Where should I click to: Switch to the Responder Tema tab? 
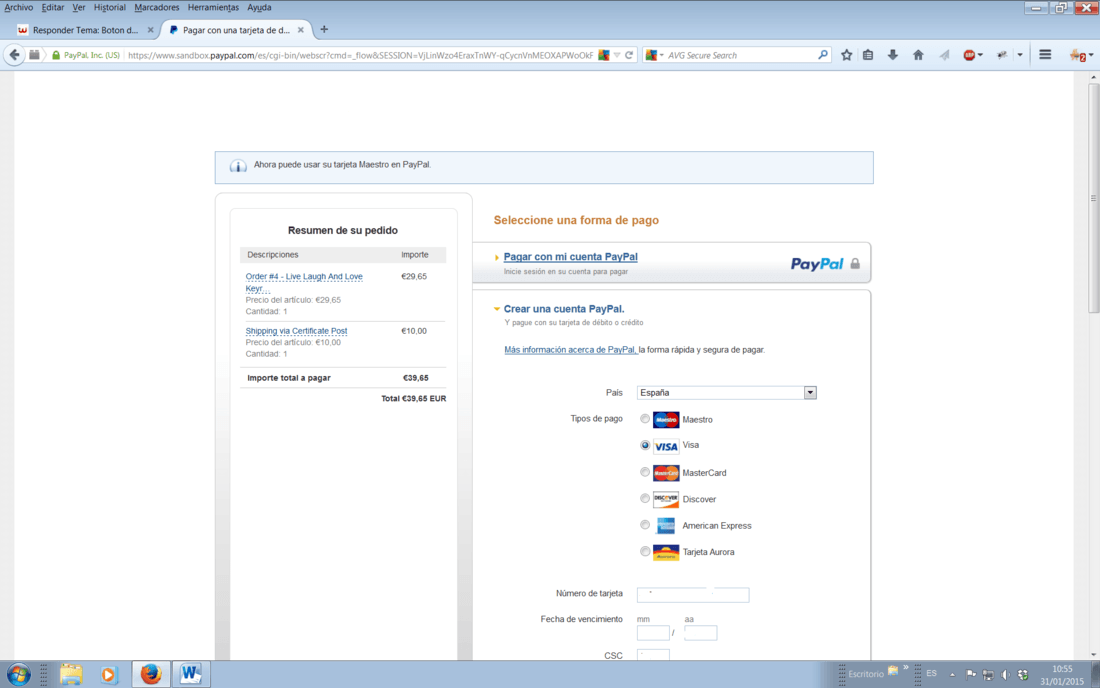tap(85, 30)
